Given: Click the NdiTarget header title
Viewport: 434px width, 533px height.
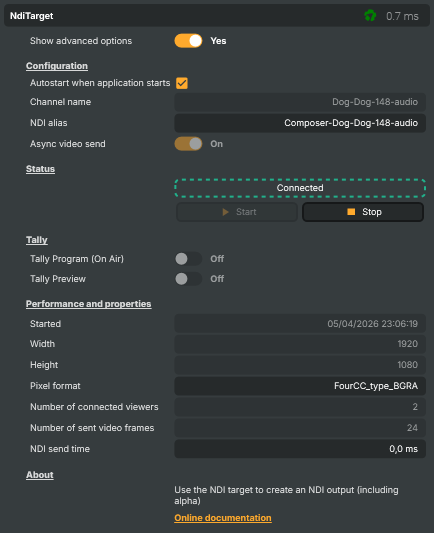Looking at the screenshot, I should [x=32, y=16].
